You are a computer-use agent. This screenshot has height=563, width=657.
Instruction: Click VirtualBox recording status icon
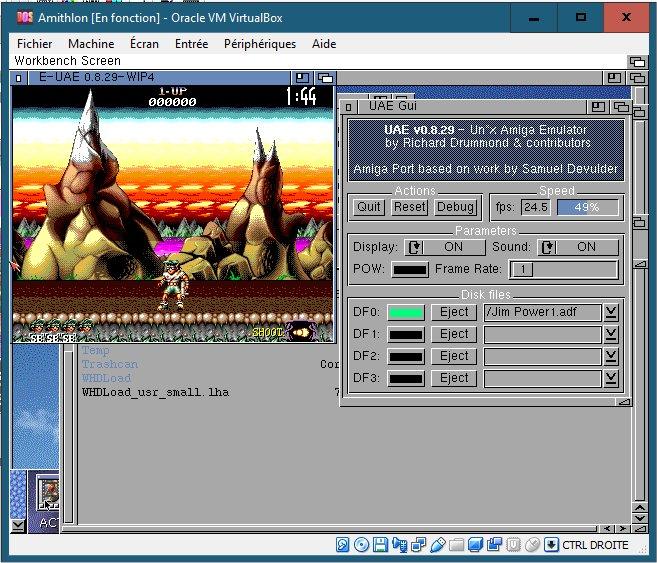pyautogui.click(x=494, y=545)
